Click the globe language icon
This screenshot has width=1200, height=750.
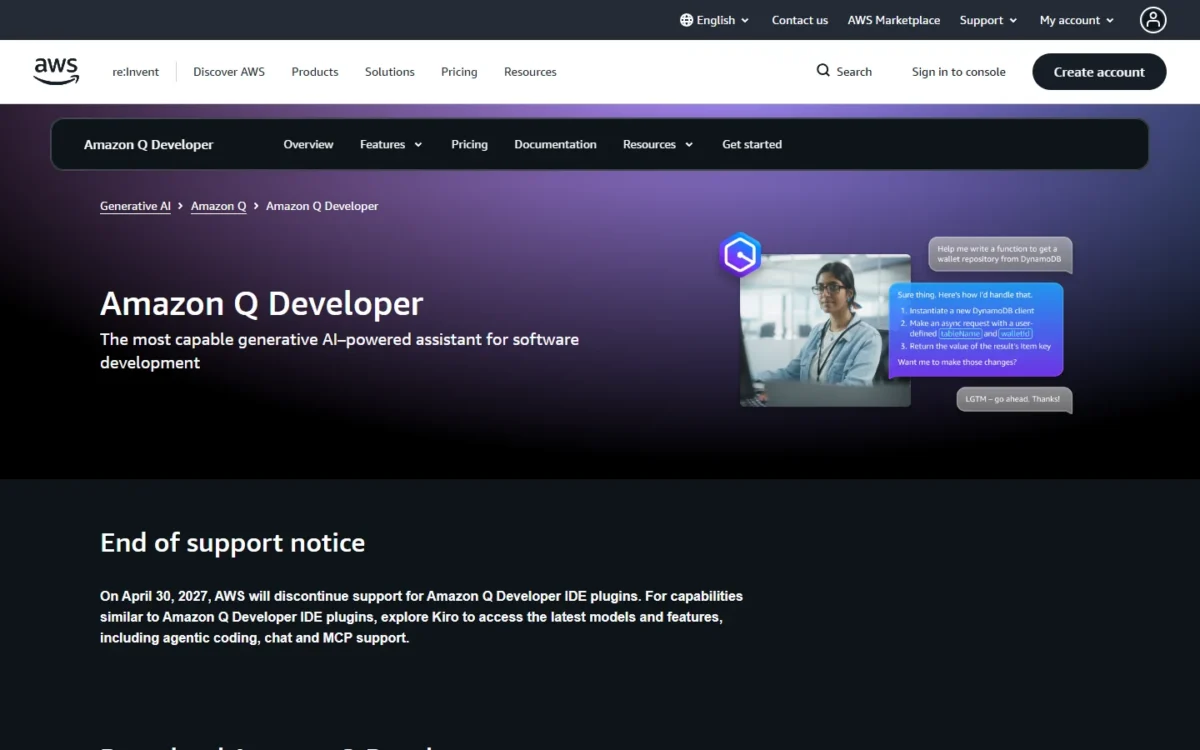pyautogui.click(x=686, y=20)
